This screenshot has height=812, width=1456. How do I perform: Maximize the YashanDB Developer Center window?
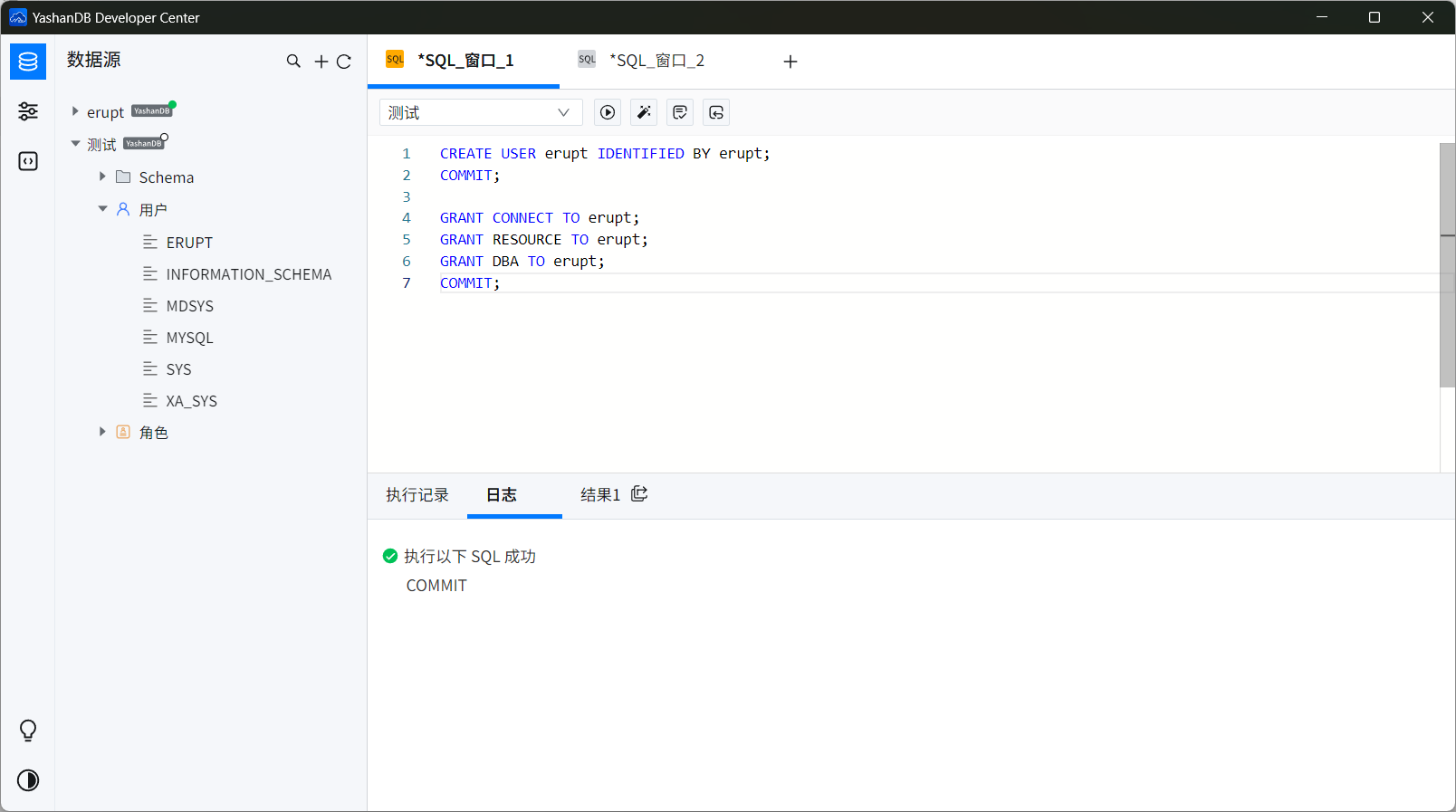[x=1375, y=17]
